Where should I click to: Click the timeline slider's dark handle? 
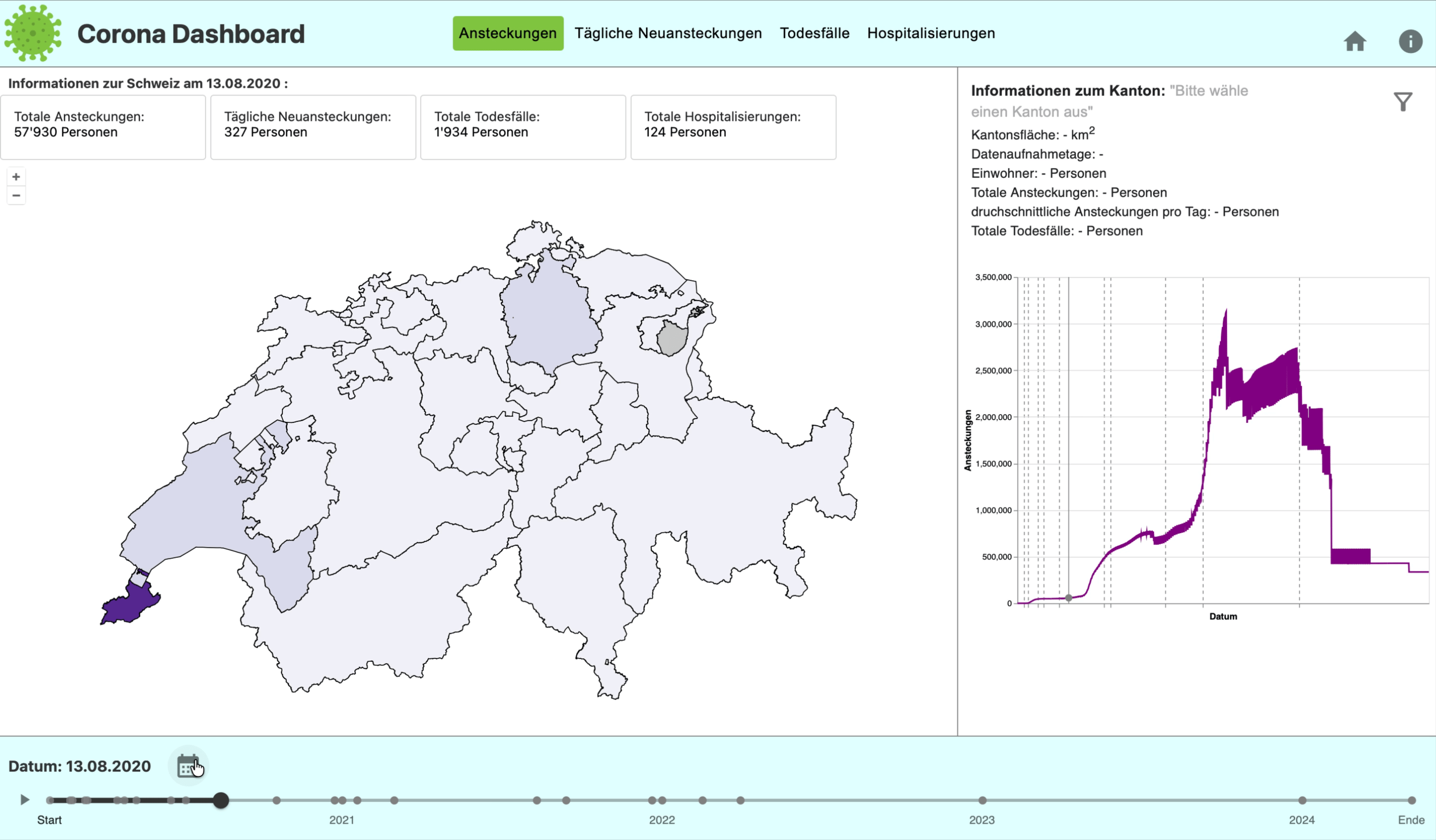(221, 800)
